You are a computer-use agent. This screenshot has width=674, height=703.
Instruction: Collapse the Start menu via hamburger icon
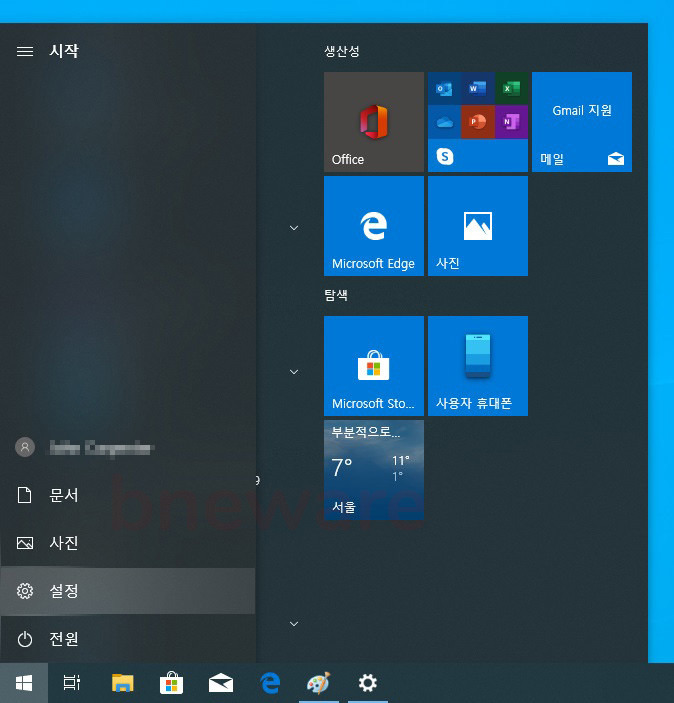(x=25, y=51)
